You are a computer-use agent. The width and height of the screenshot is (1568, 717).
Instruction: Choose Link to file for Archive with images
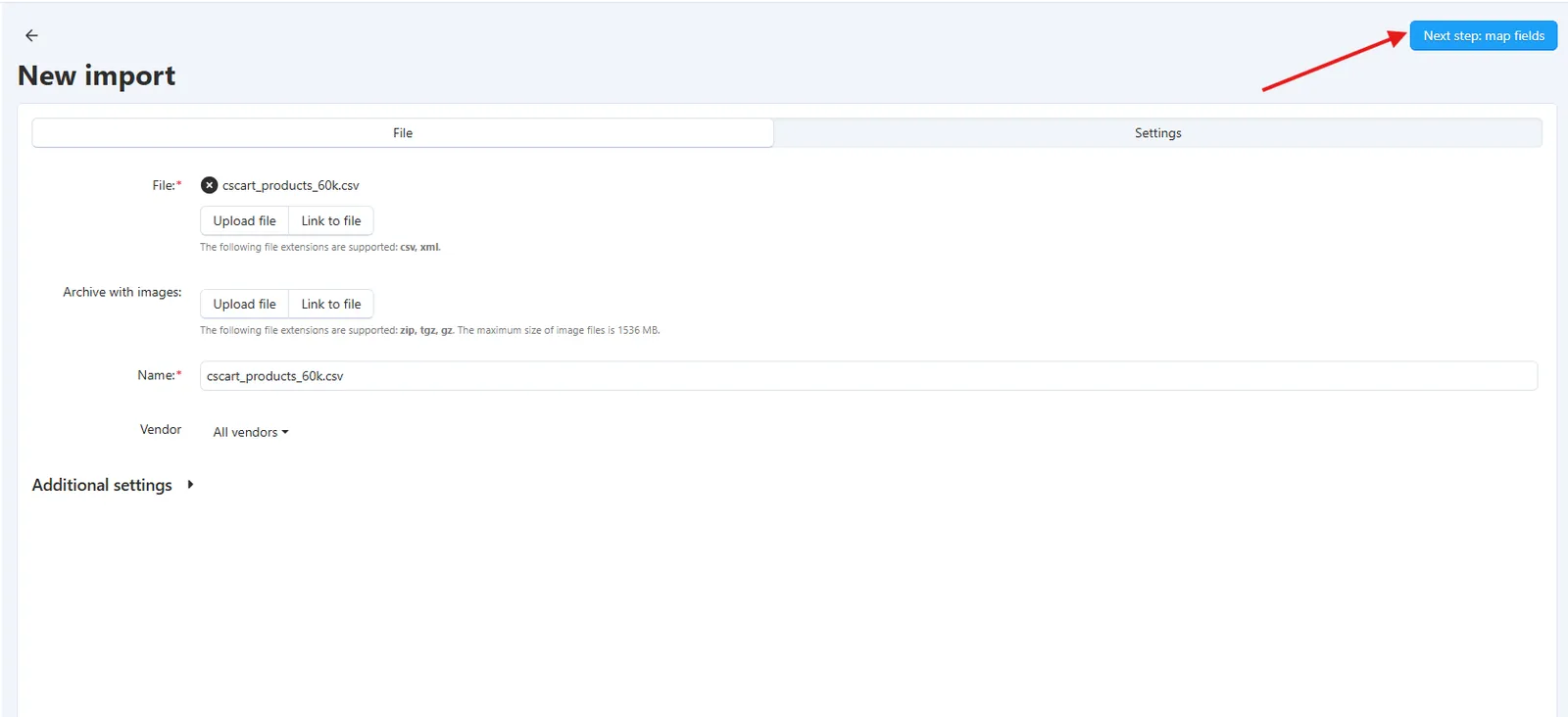coord(331,305)
